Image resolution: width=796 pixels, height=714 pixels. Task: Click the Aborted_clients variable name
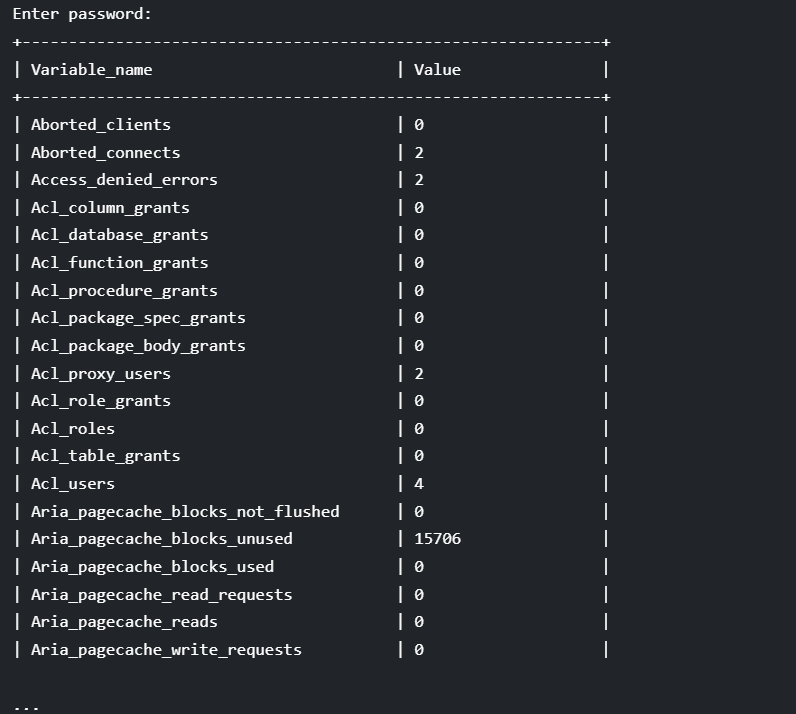(101, 125)
